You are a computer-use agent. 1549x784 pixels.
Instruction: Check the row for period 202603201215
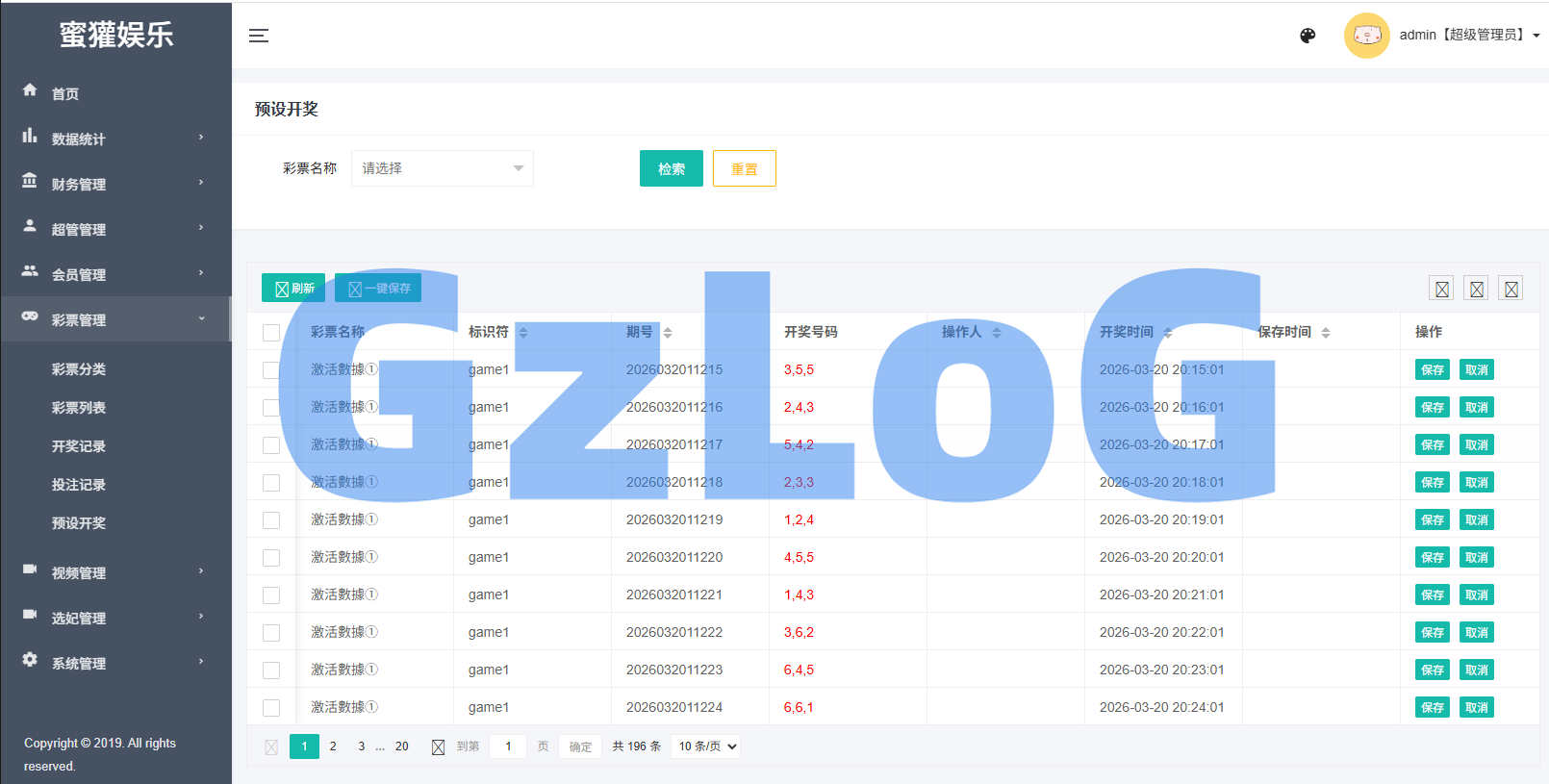click(271, 370)
